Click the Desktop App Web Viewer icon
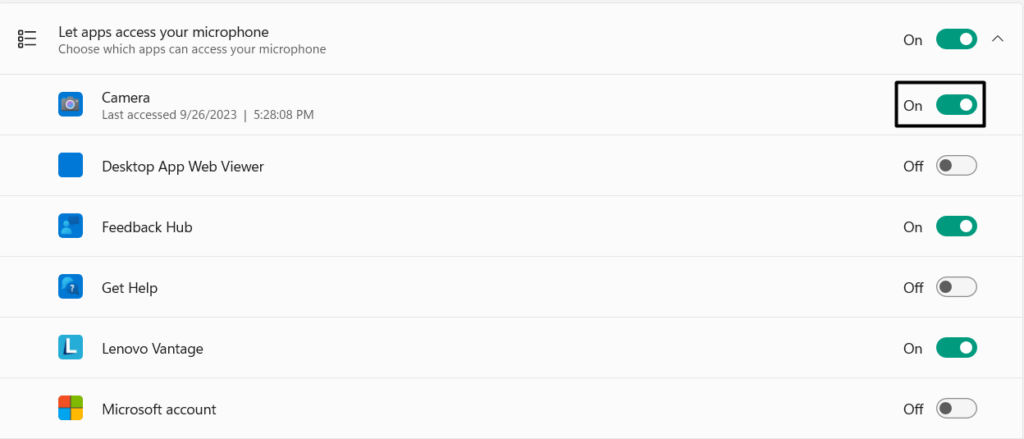1024x439 pixels. coord(70,166)
